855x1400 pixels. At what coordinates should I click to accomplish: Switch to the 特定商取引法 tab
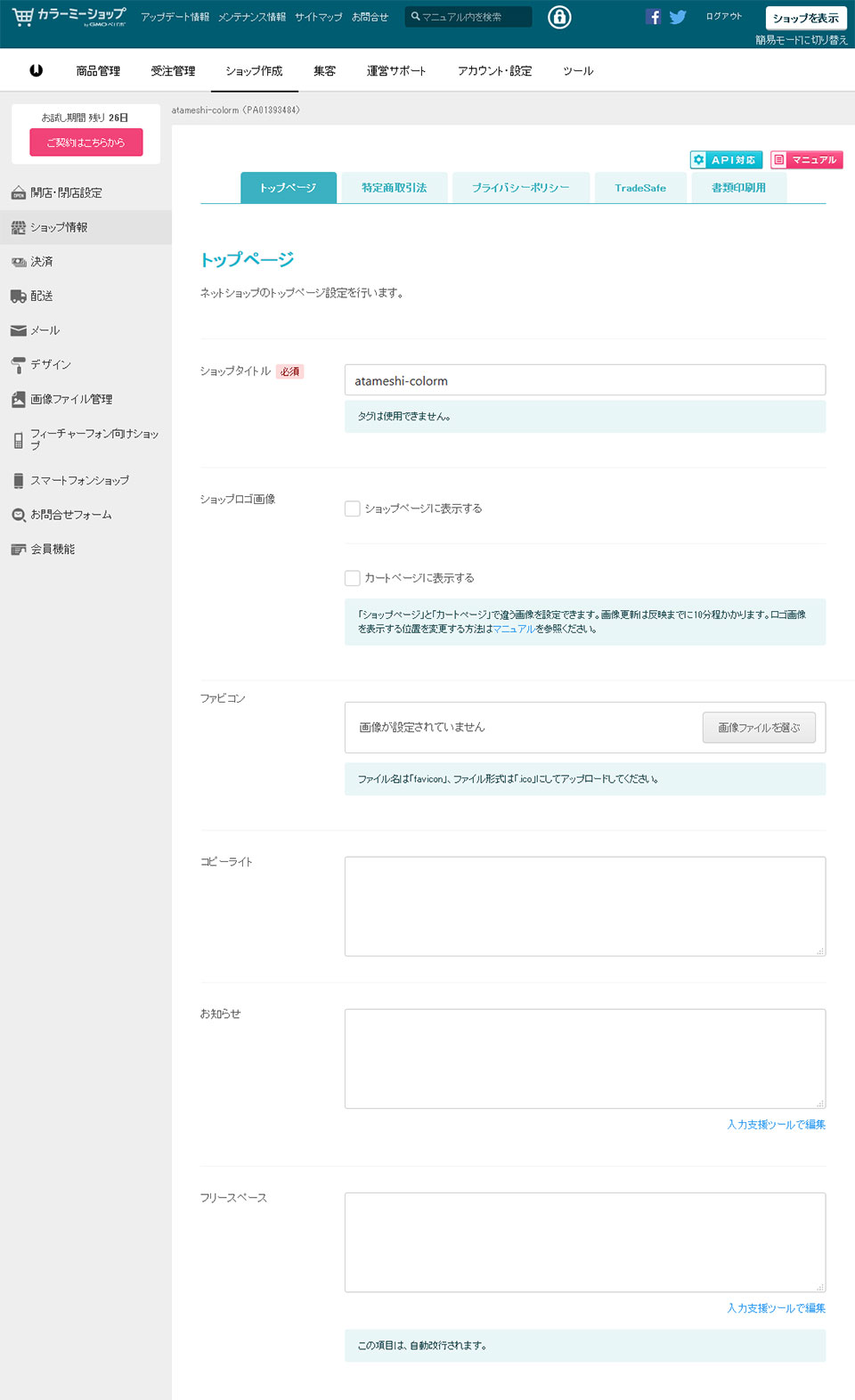(x=394, y=188)
